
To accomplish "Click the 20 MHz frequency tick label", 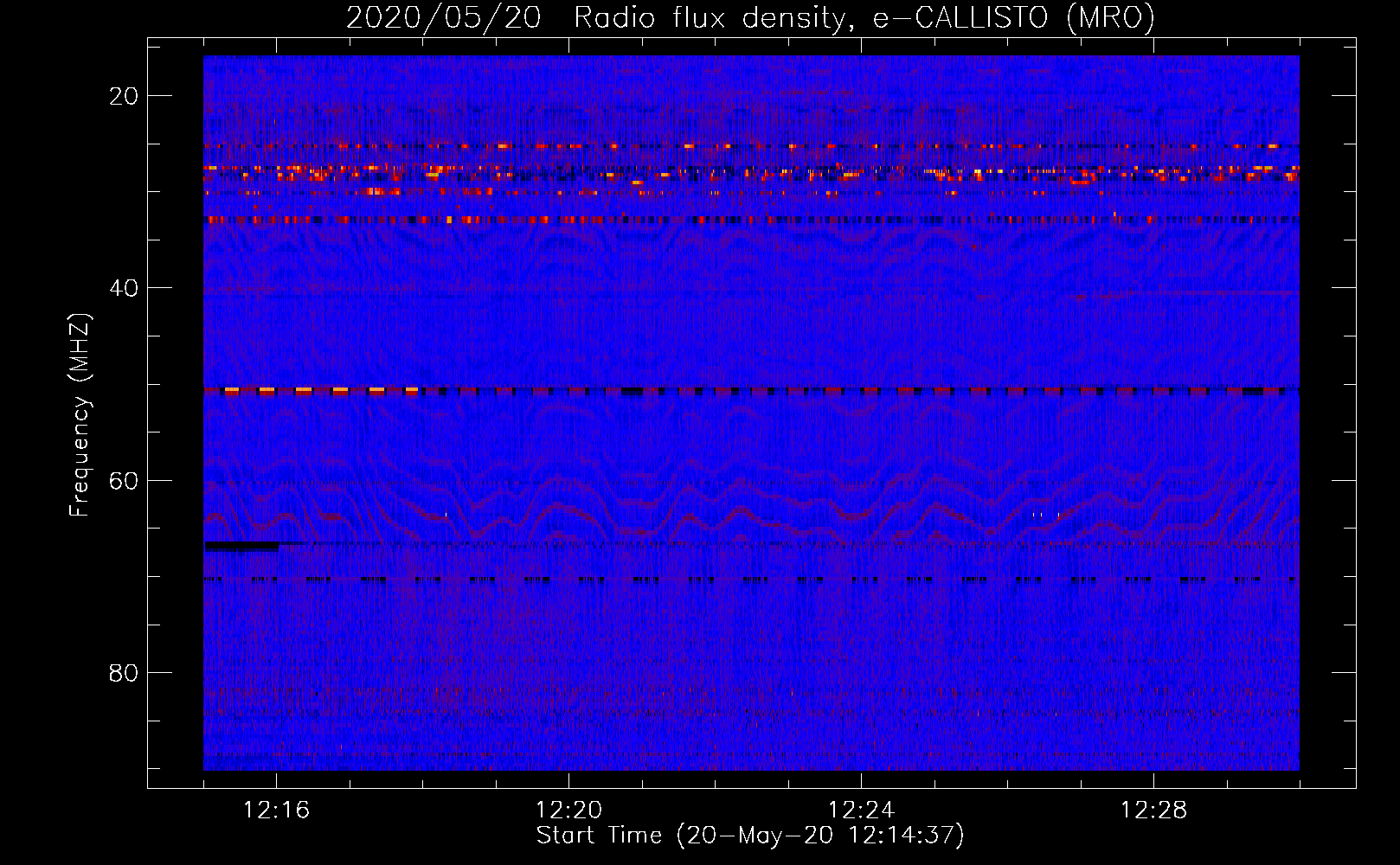I will [x=124, y=96].
